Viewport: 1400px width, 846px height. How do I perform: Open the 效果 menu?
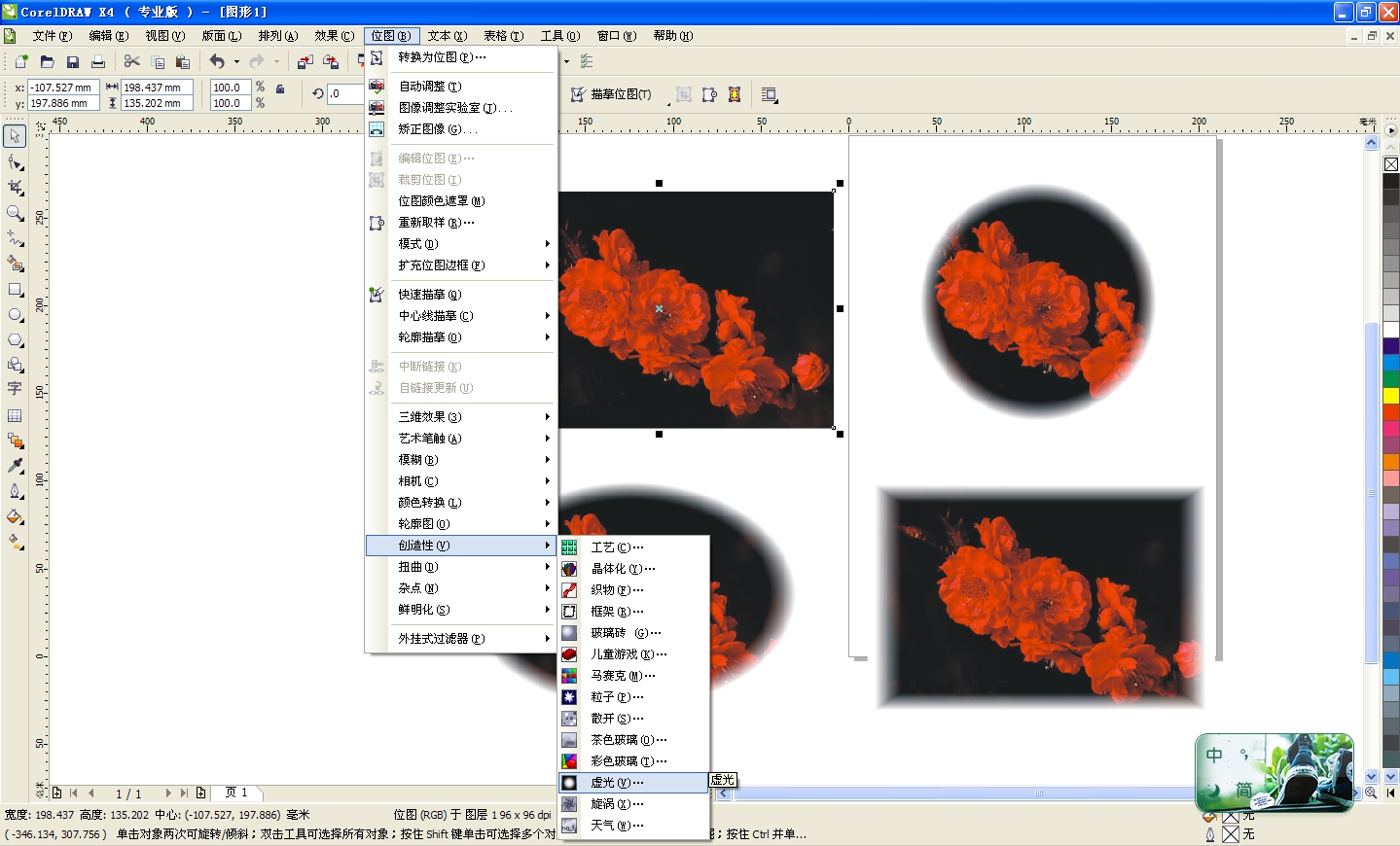pos(334,36)
